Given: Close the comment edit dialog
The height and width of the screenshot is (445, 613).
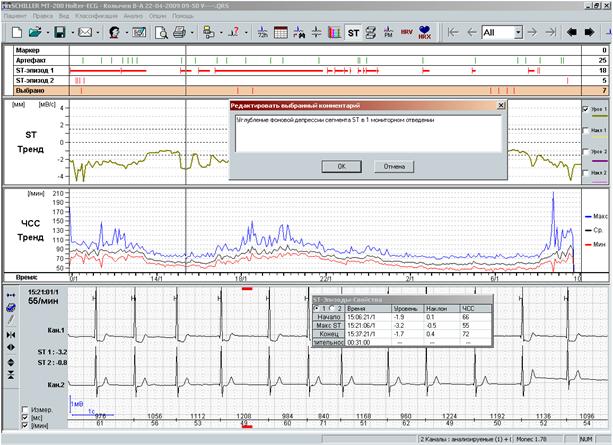Looking at the screenshot, I should (501, 105).
